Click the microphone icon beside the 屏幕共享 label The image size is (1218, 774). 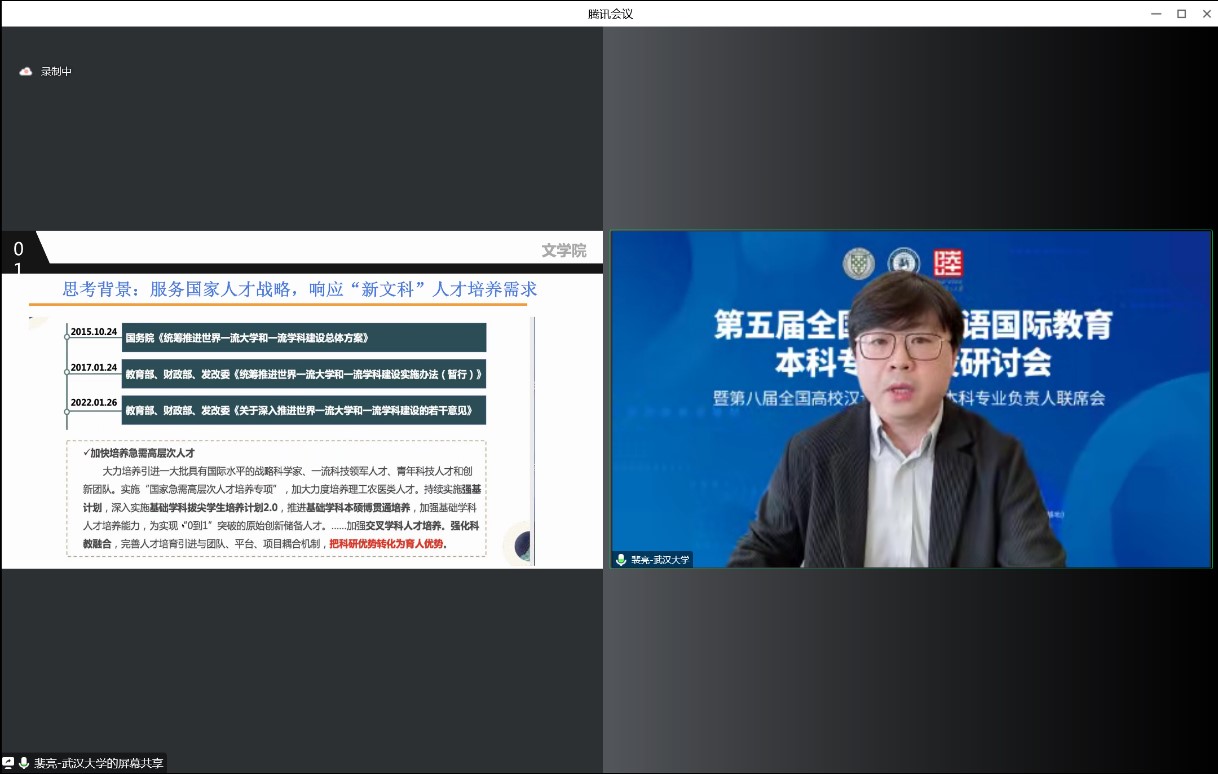(x=24, y=763)
